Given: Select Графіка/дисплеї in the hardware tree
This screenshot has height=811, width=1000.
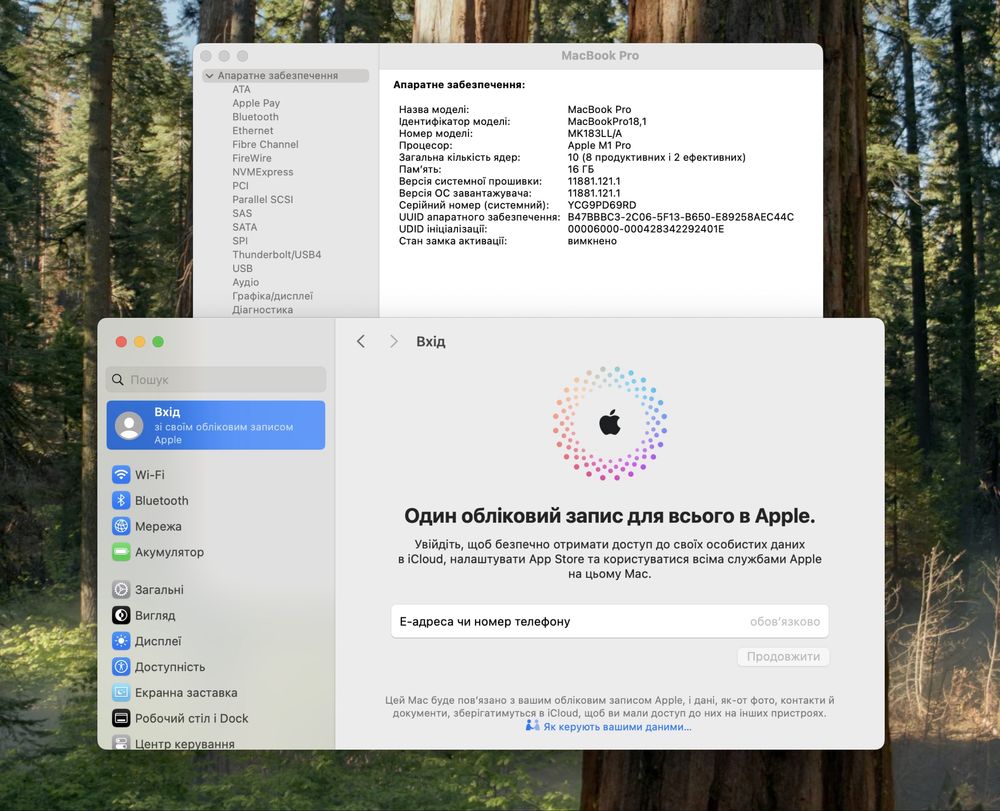Looking at the screenshot, I should coord(272,296).
